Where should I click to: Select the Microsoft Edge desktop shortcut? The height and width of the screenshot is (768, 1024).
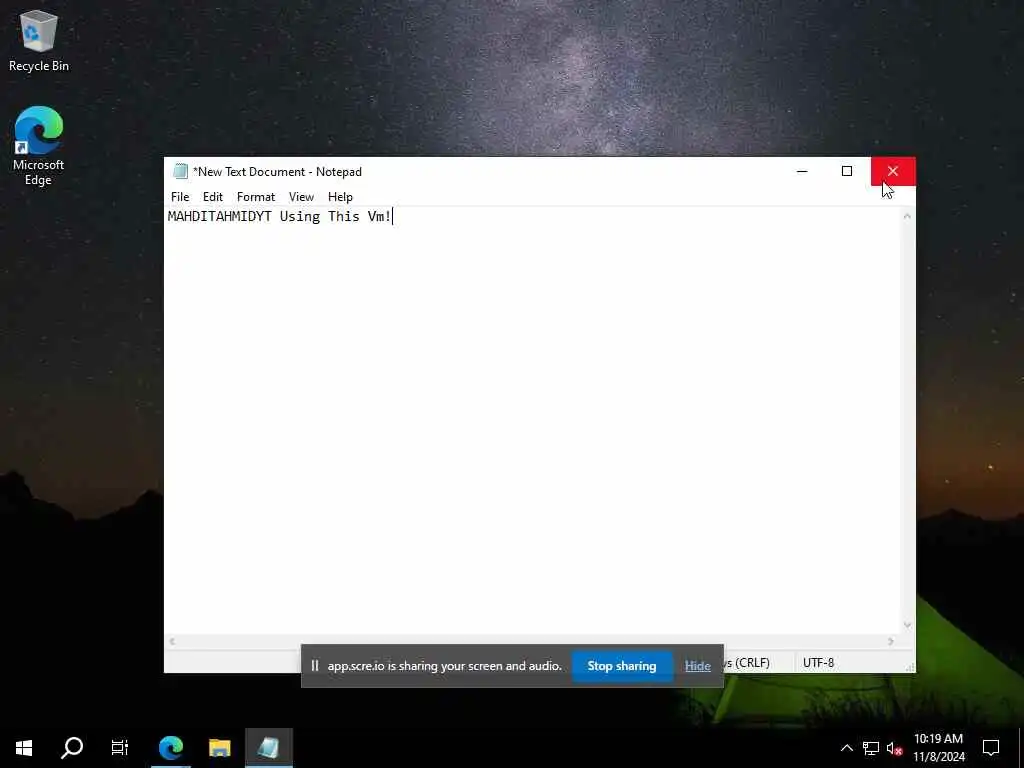click(x=38, y=146)
